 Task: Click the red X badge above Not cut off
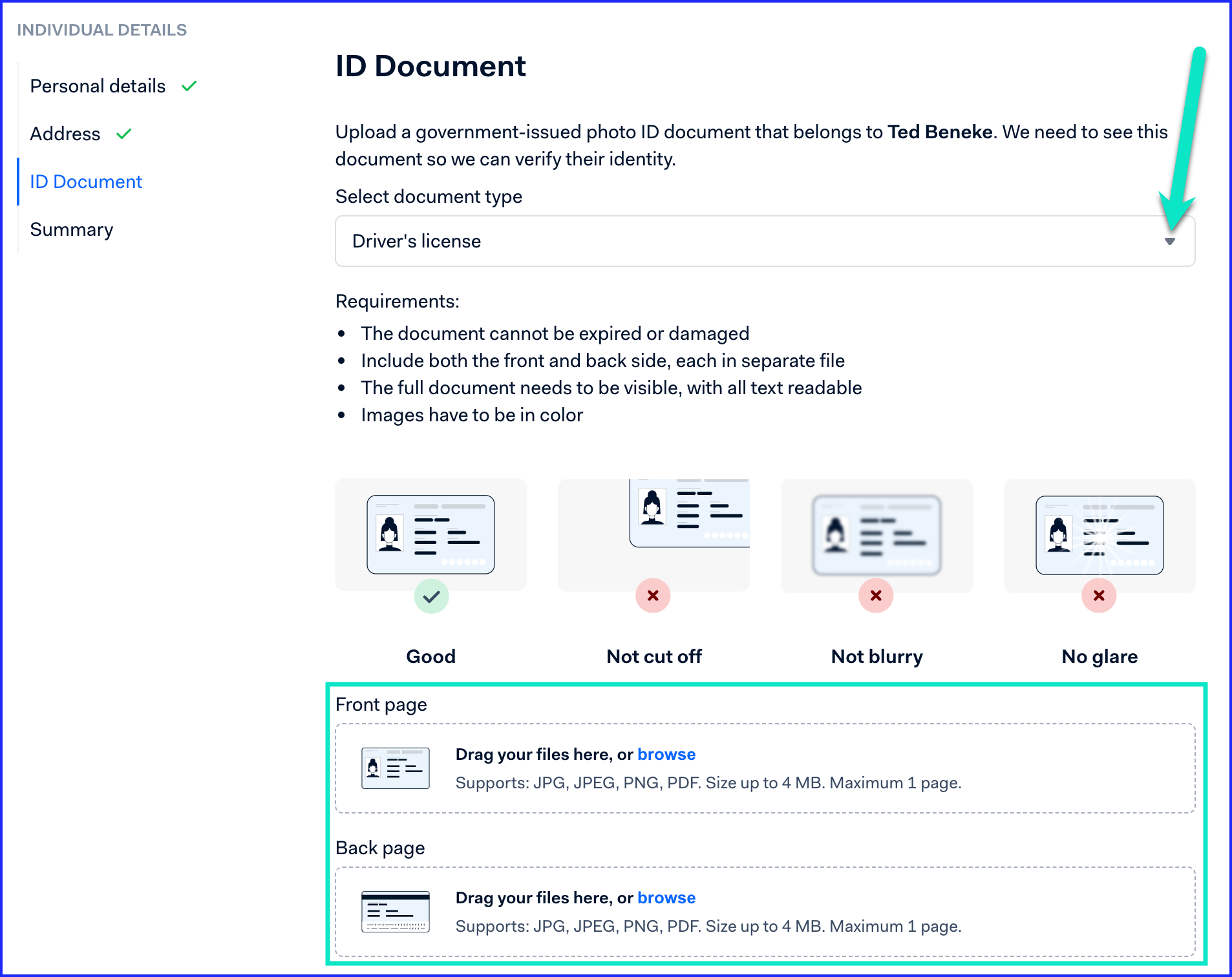click(x=653, y=595)
